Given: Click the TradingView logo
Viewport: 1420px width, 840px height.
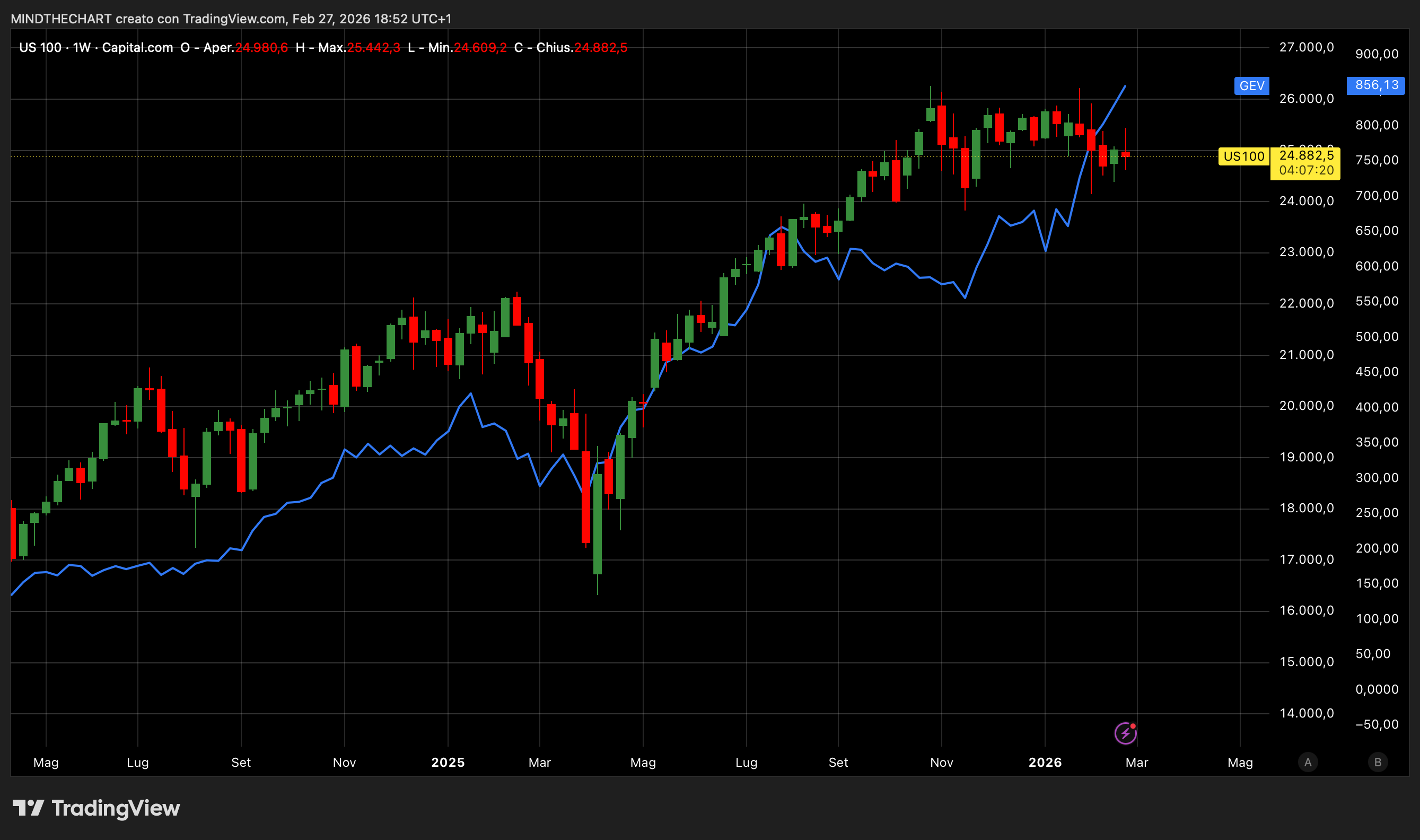Looking at the screenshot, I should (x=96, y=808).
